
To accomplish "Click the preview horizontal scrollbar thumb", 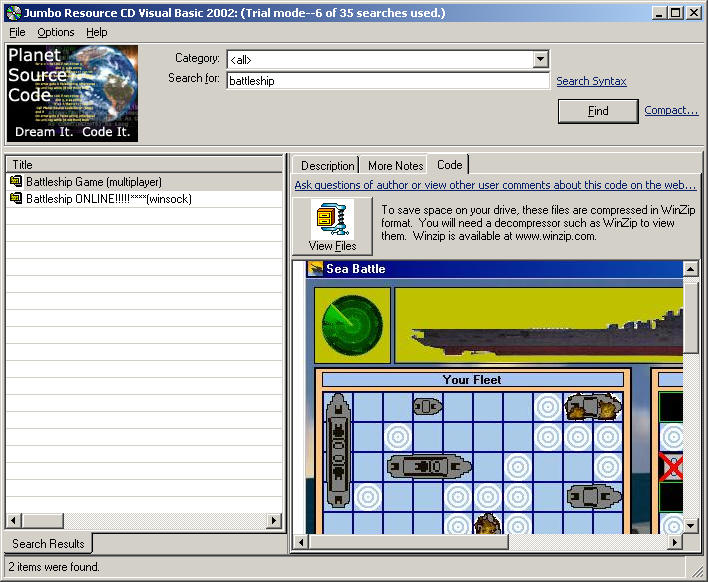I will click(x=409, y=542).
